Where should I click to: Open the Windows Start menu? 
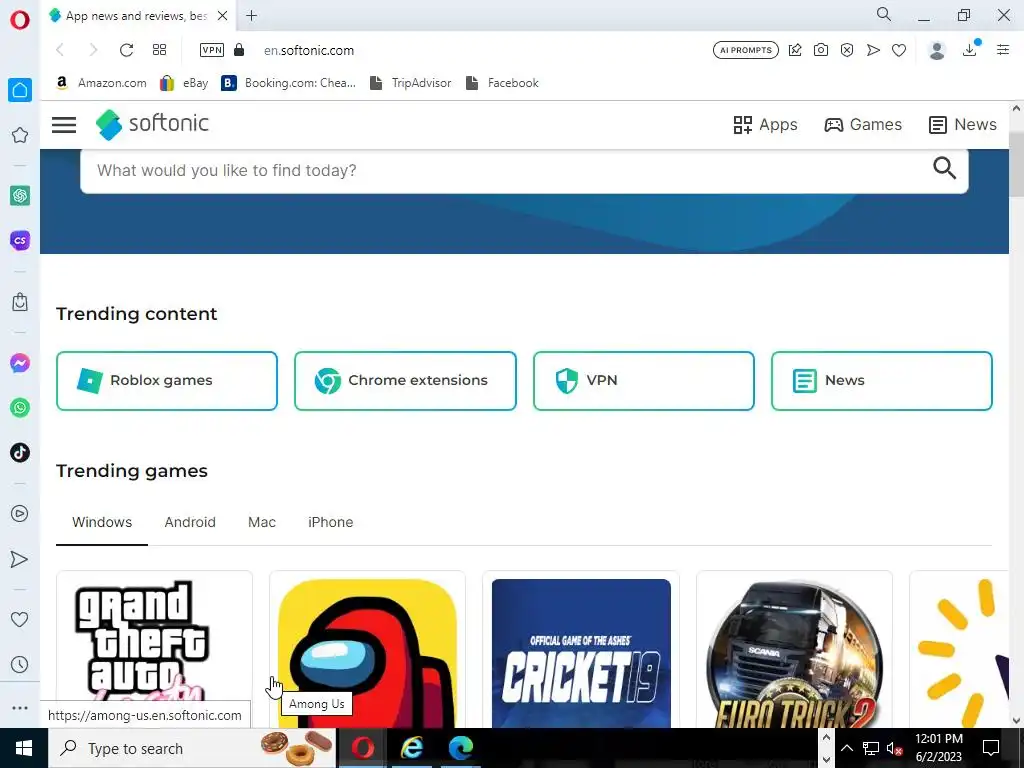coord(24,748)
